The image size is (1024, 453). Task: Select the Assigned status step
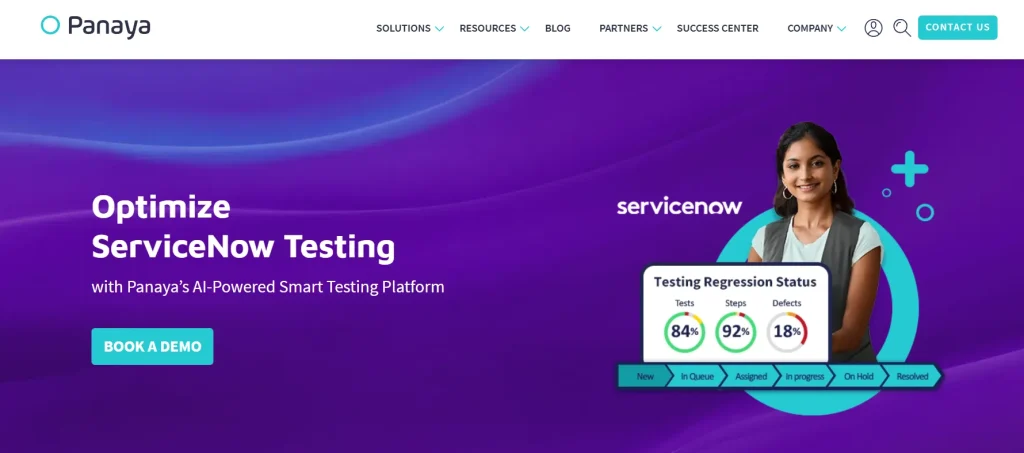(751, 376)
